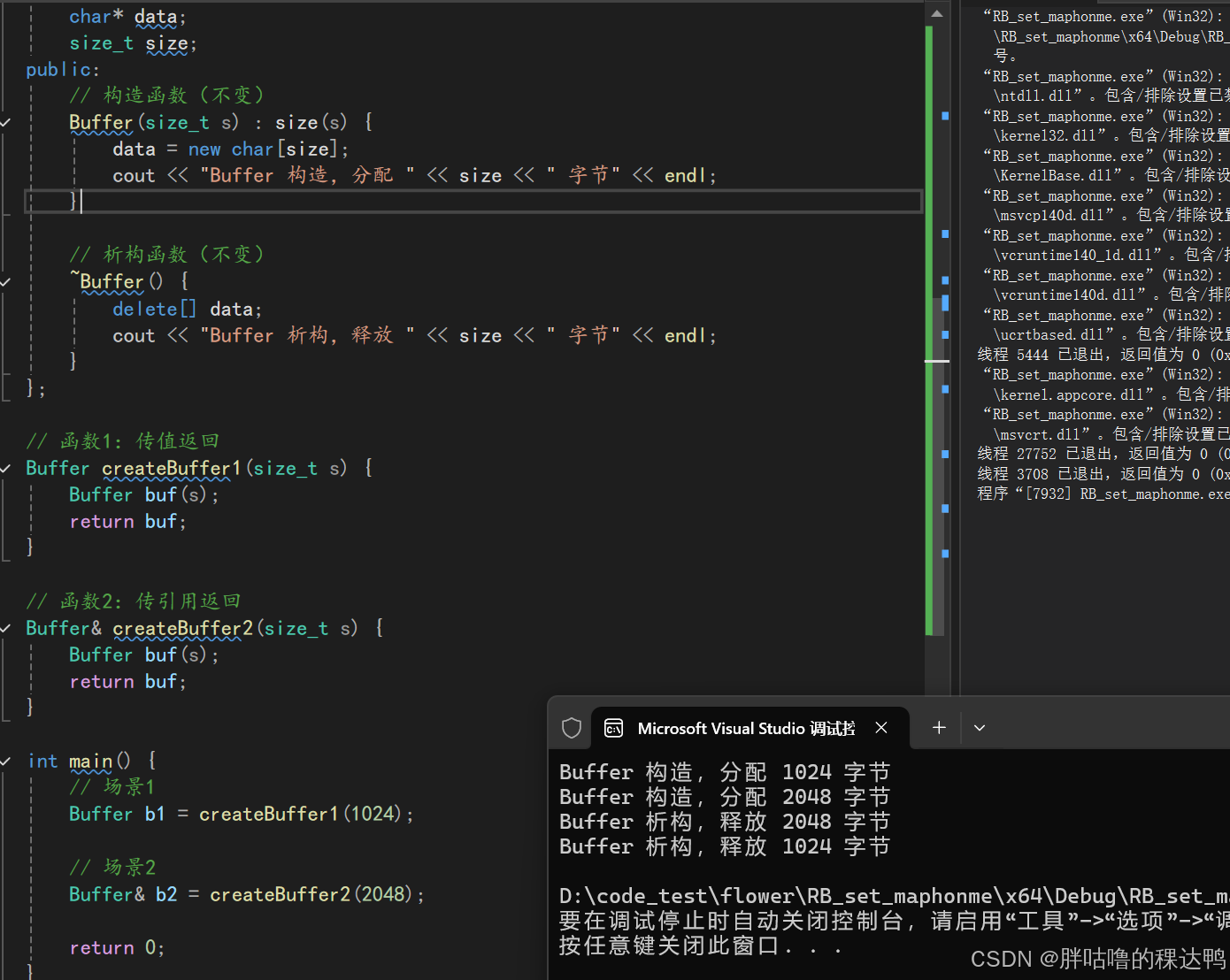Click the shield icon in the console title bar
The image size is (1230, 980).
tap(572, 728)
